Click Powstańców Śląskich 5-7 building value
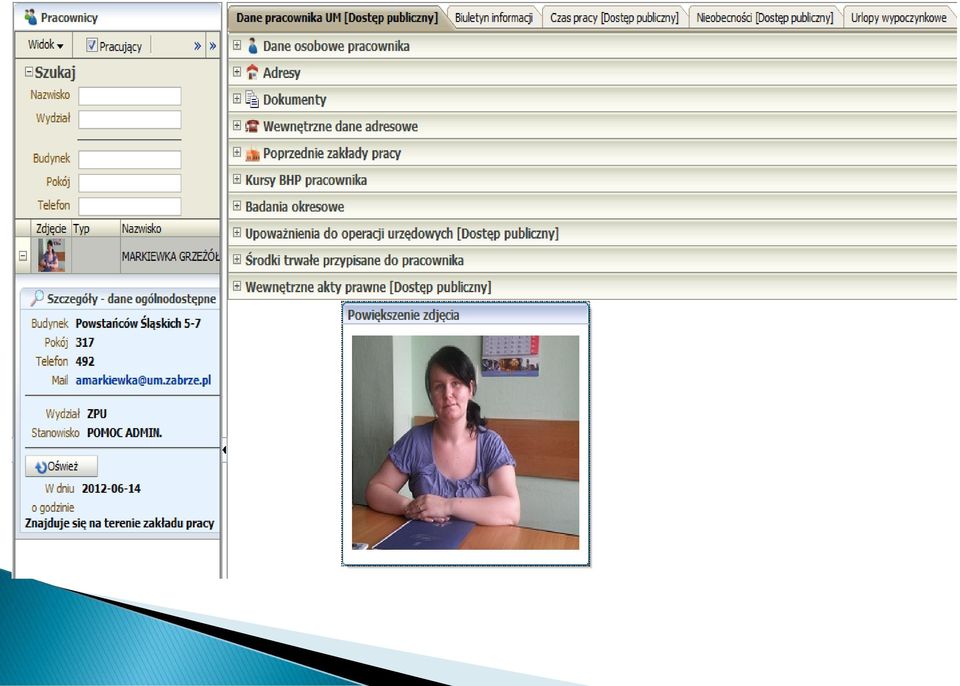The width and height of the screenshot is (960, 686). pyautogui.click(x=138, y=323)
